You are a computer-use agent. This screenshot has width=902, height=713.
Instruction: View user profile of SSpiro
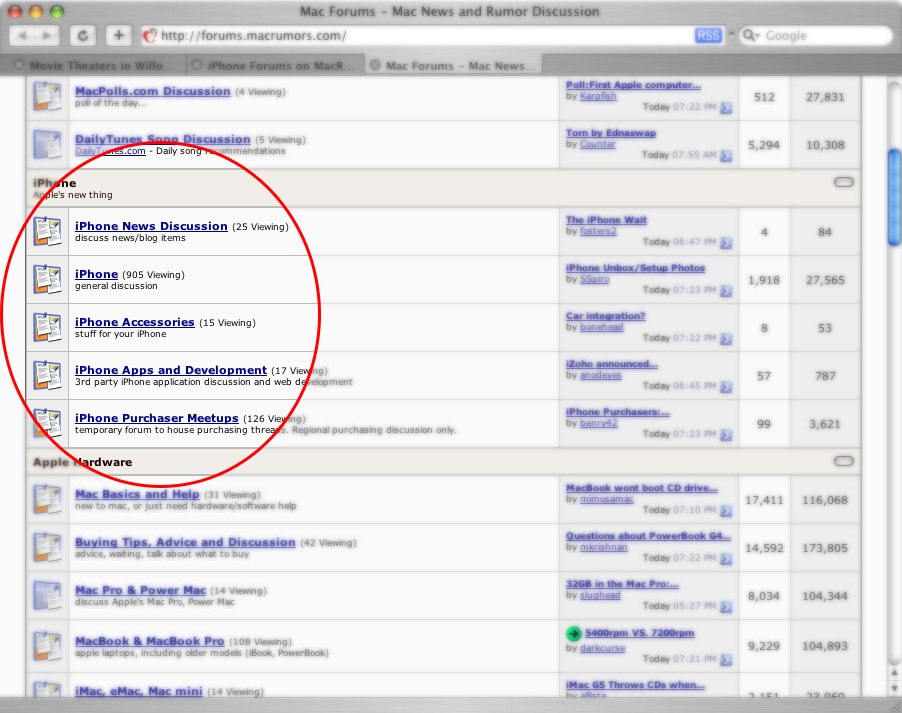(x=594, y=279)
